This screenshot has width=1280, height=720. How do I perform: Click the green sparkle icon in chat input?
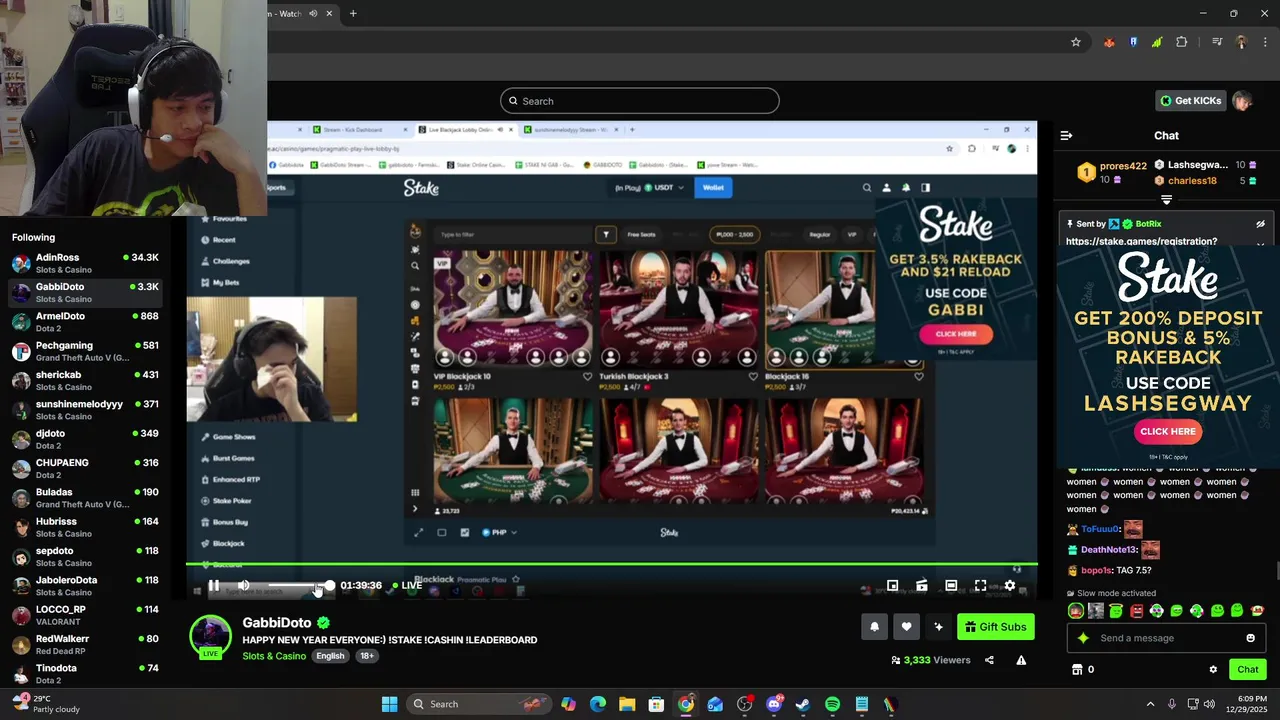[x=1083, y=638]
